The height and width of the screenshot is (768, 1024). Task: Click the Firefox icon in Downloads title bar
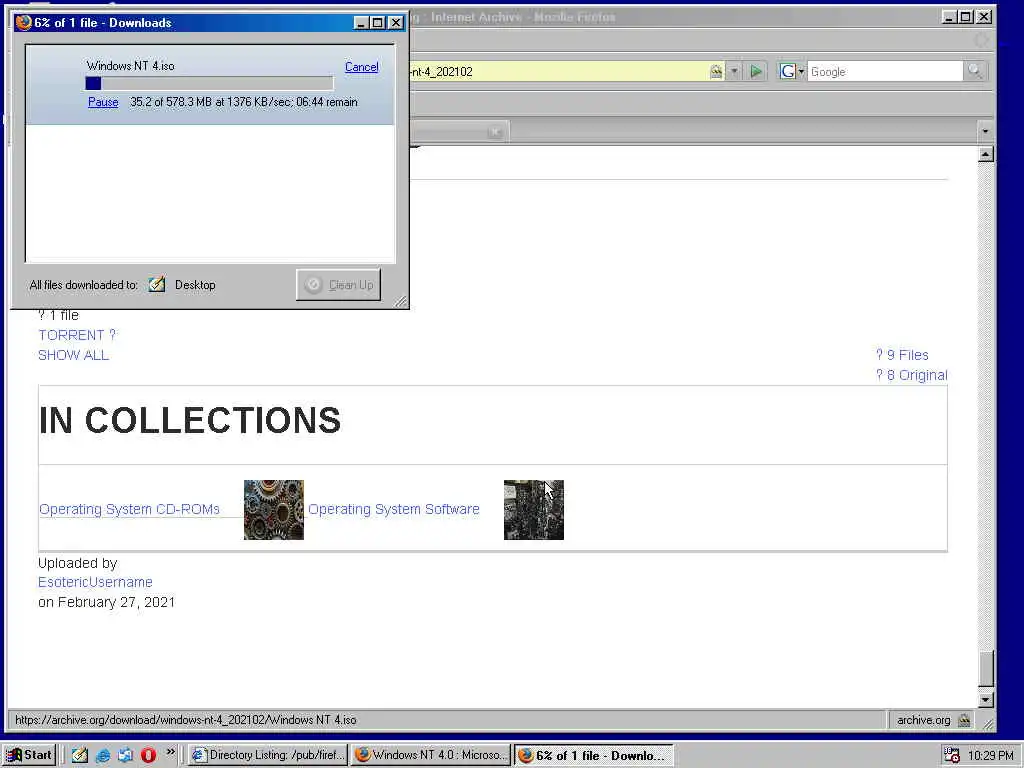point(24,22)
